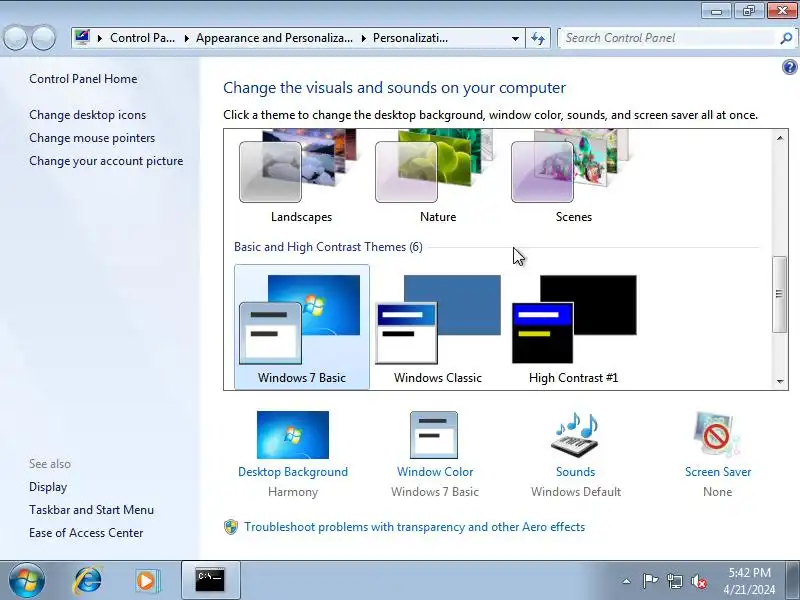Open the Sounds piano icon
800x600 pixels.
575,435
